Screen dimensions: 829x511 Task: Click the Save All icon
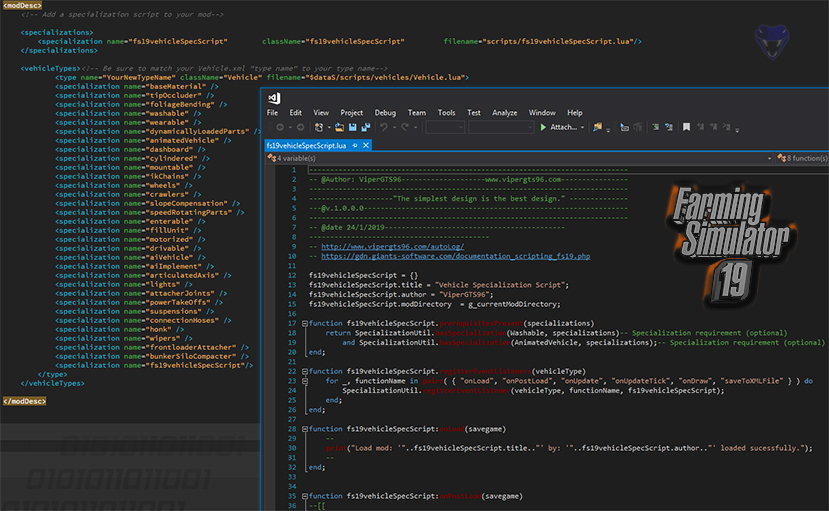pyautogui.click(x=366, y=127)
